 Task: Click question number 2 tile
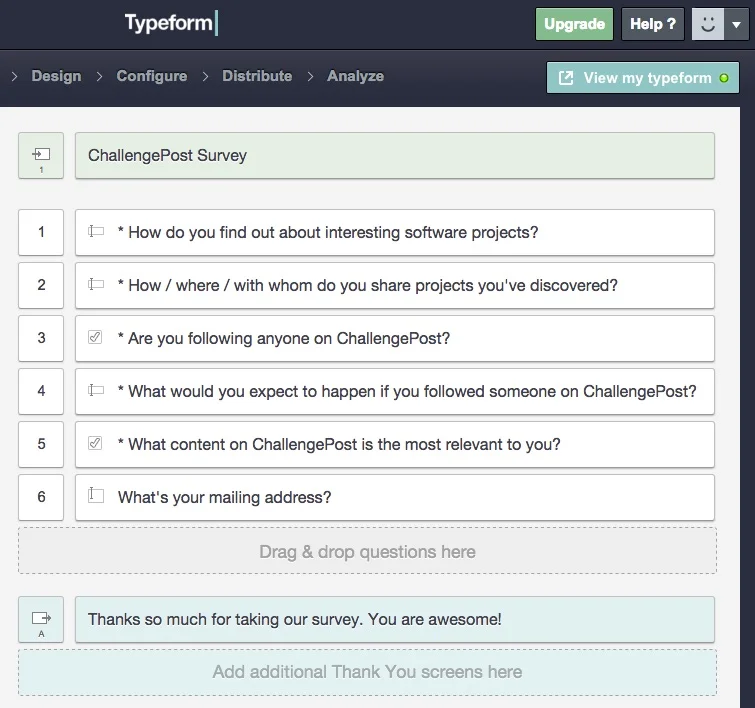coord(41,285)
